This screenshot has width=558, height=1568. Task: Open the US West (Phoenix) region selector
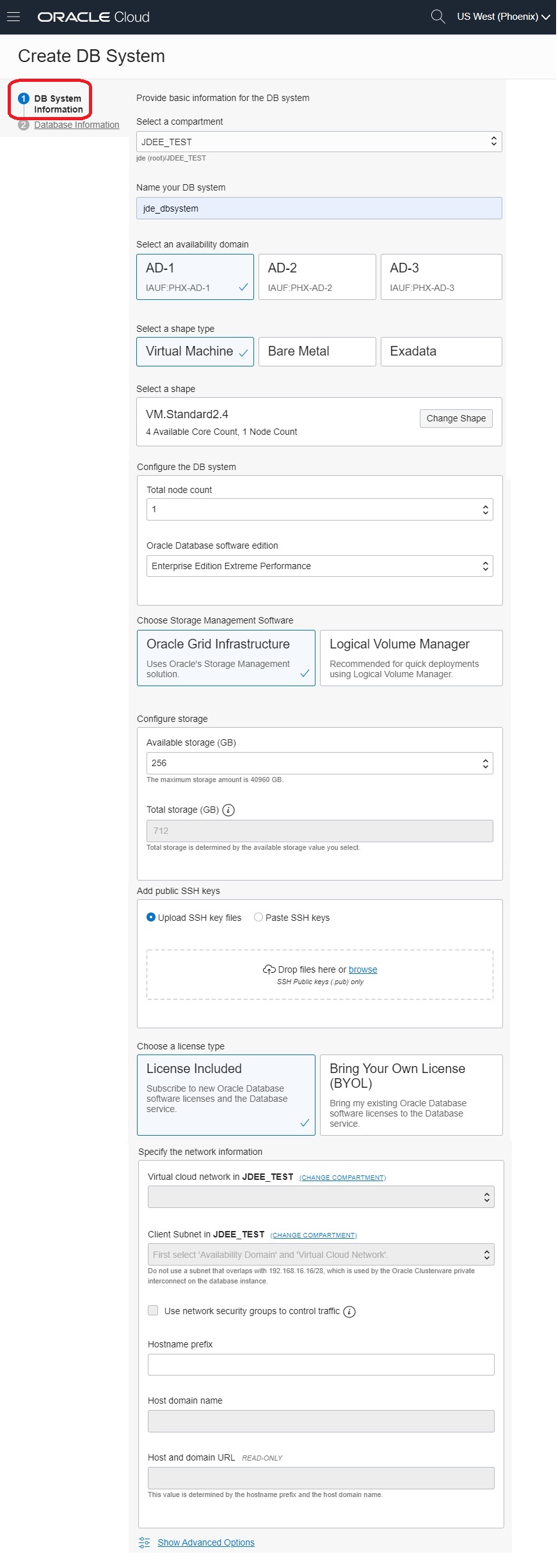tap(503, 17)
